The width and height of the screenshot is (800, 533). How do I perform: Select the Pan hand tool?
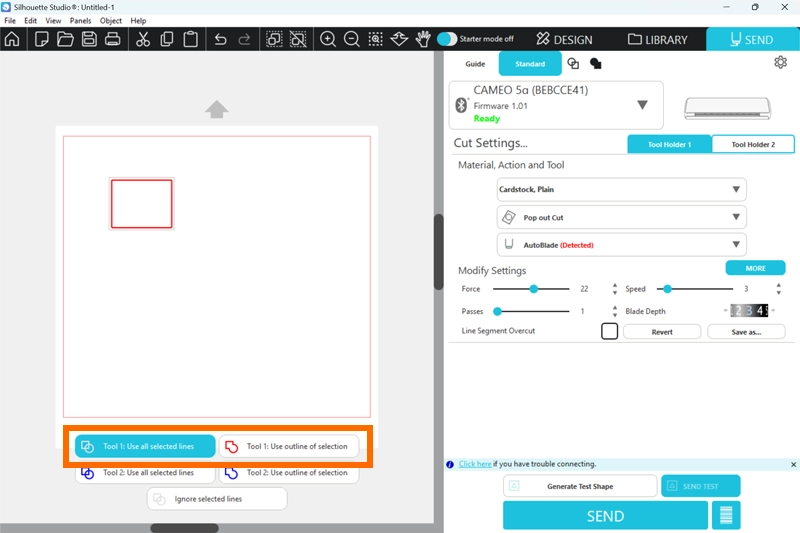tap(423, 40)
